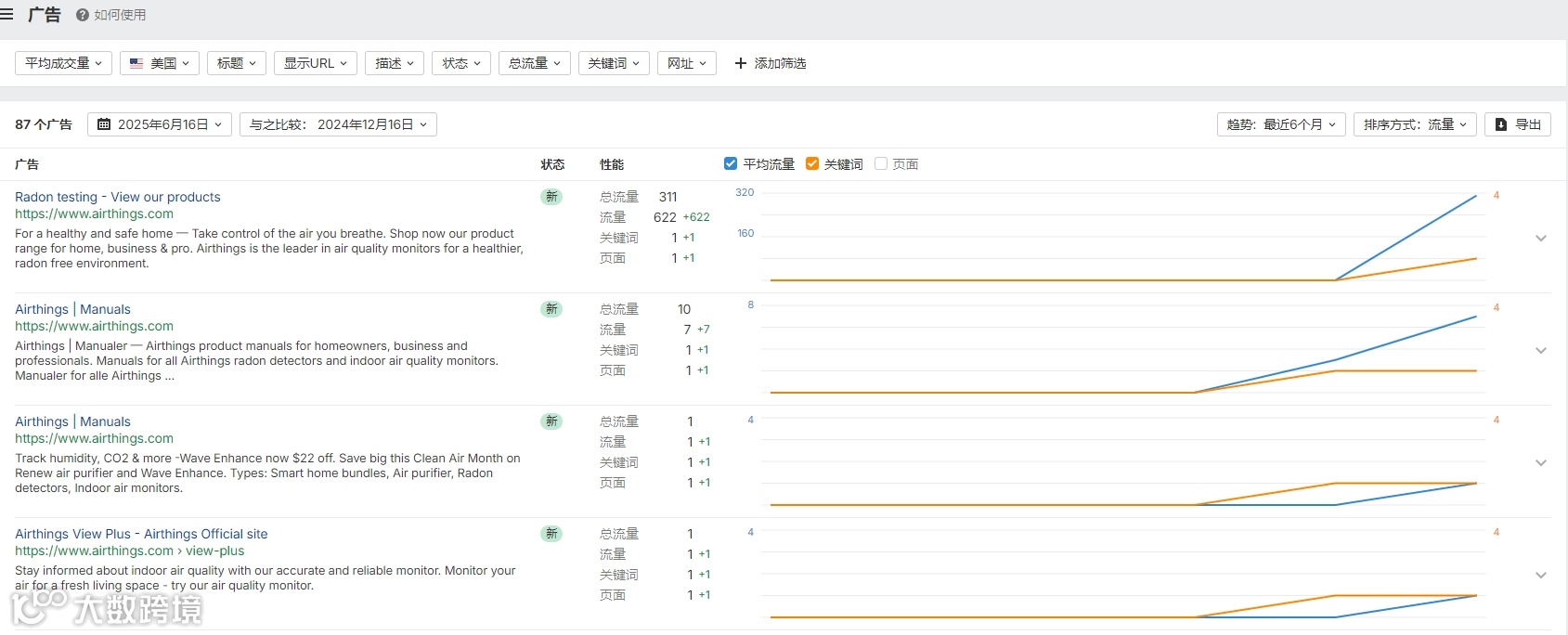Open the 2025年6月16日 date picker
The width and height of the screenshot is (1568, 635).
pos(160,124)
